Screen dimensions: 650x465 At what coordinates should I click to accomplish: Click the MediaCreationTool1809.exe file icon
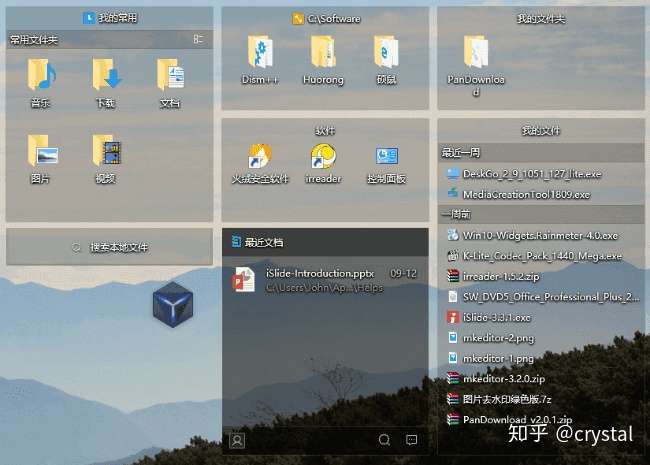click(453, 194)
